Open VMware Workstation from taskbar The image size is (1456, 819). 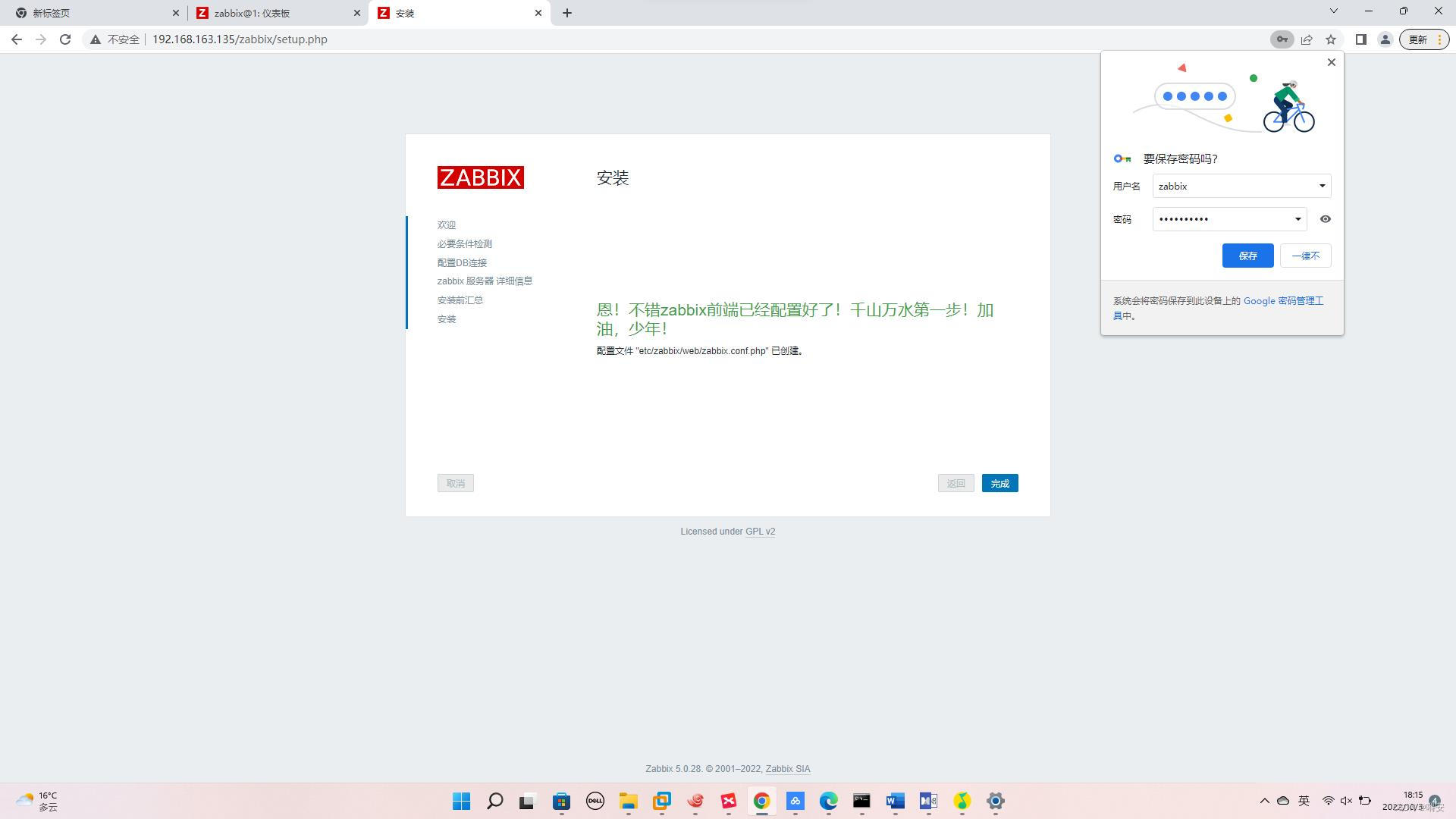tap(662, 801)
